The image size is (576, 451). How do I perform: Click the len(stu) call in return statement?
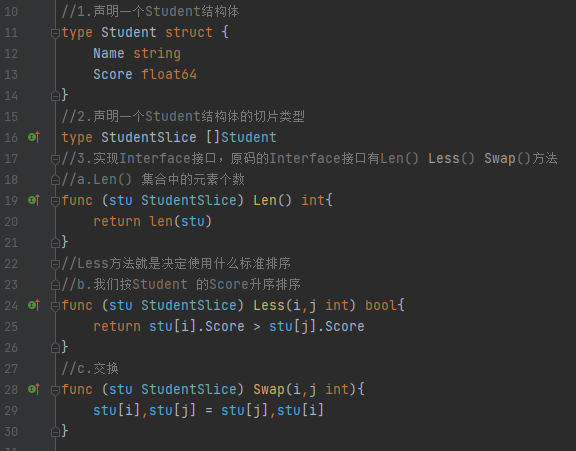[180, 221]
